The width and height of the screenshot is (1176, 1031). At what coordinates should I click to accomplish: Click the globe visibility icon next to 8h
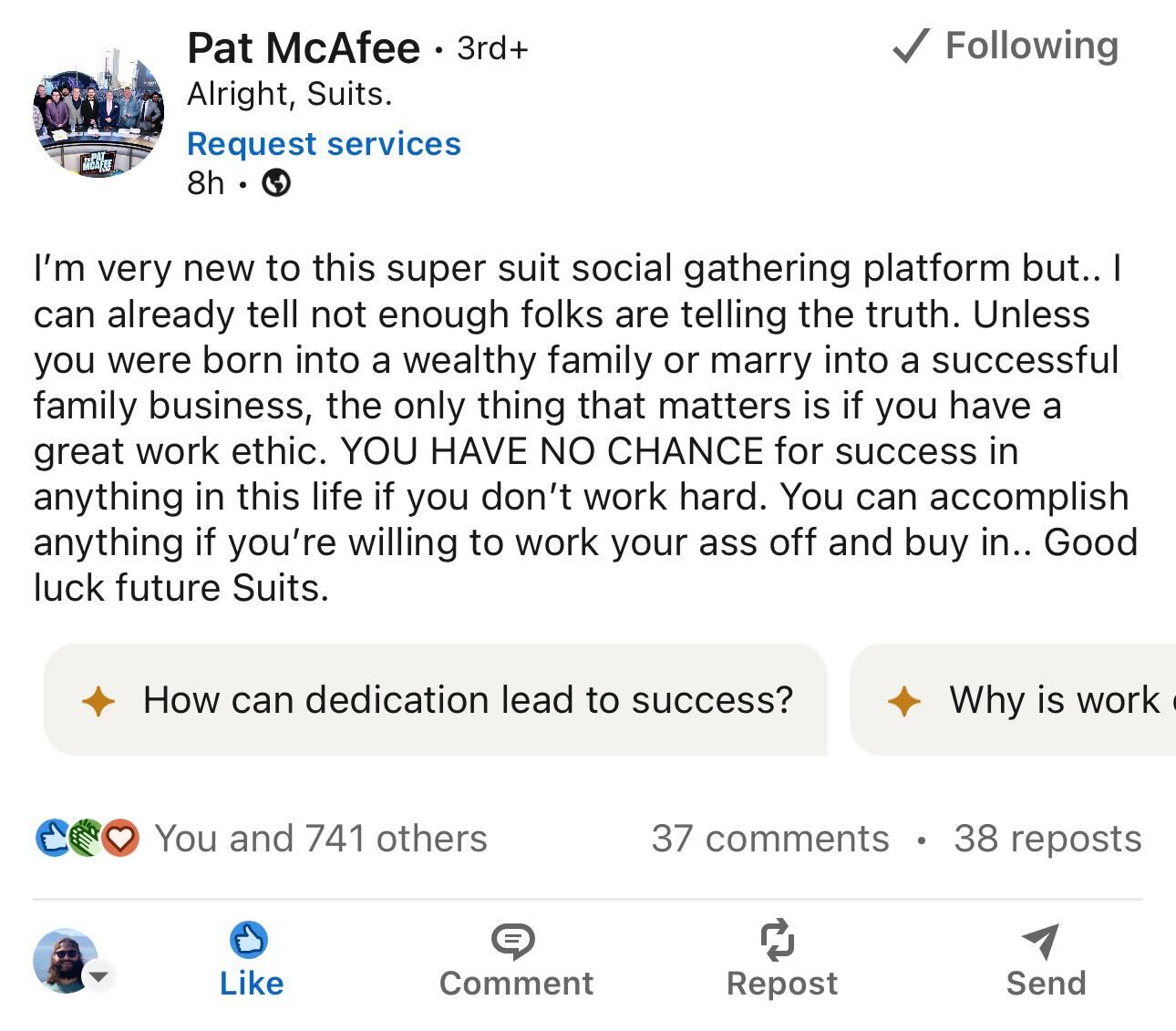[276, 183]
